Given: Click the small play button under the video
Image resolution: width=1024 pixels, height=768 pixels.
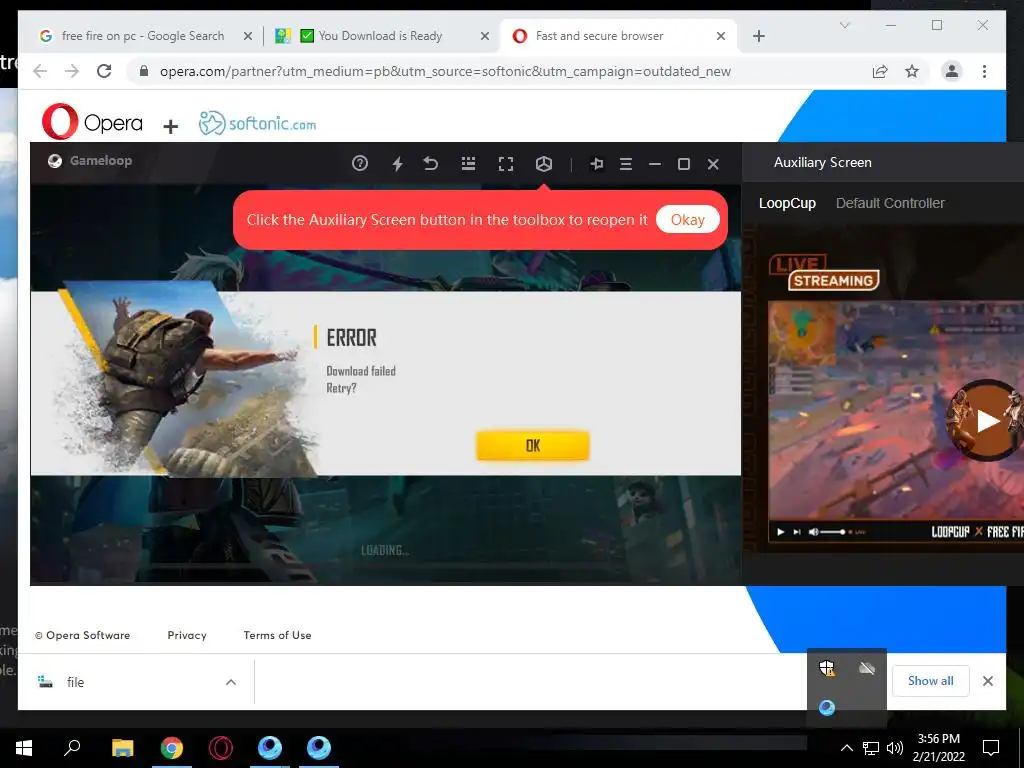Looking at the screenshot, I should coord(780,532).
